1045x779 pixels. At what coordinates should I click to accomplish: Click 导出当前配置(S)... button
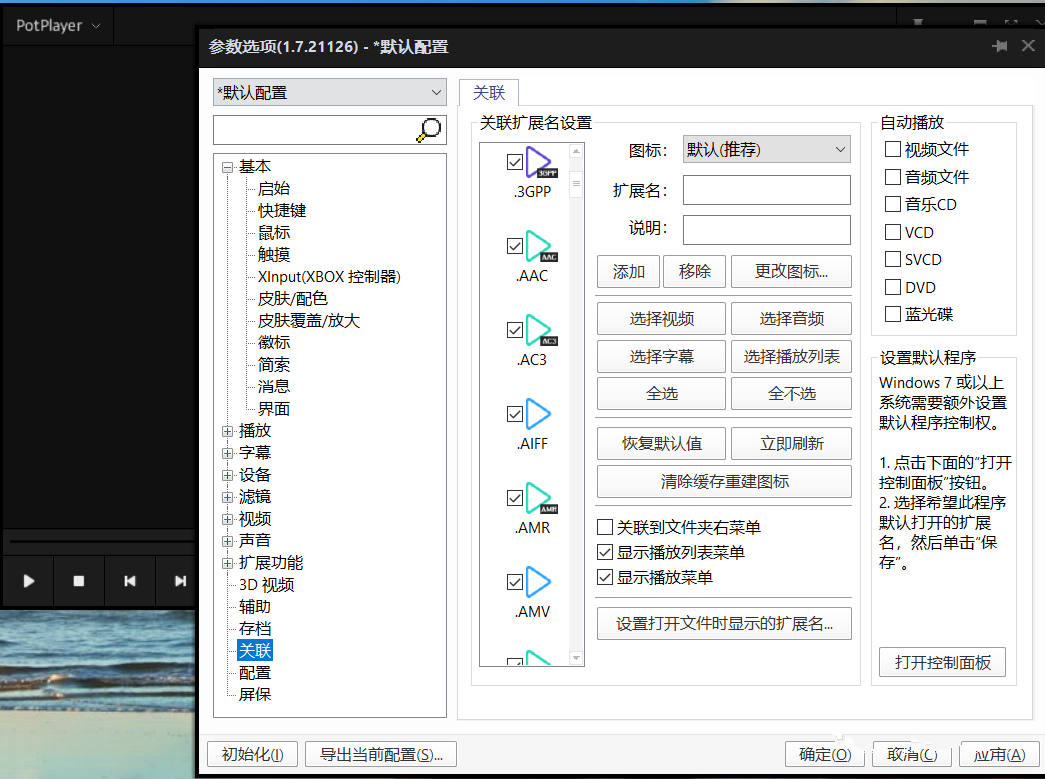point(381,754)
